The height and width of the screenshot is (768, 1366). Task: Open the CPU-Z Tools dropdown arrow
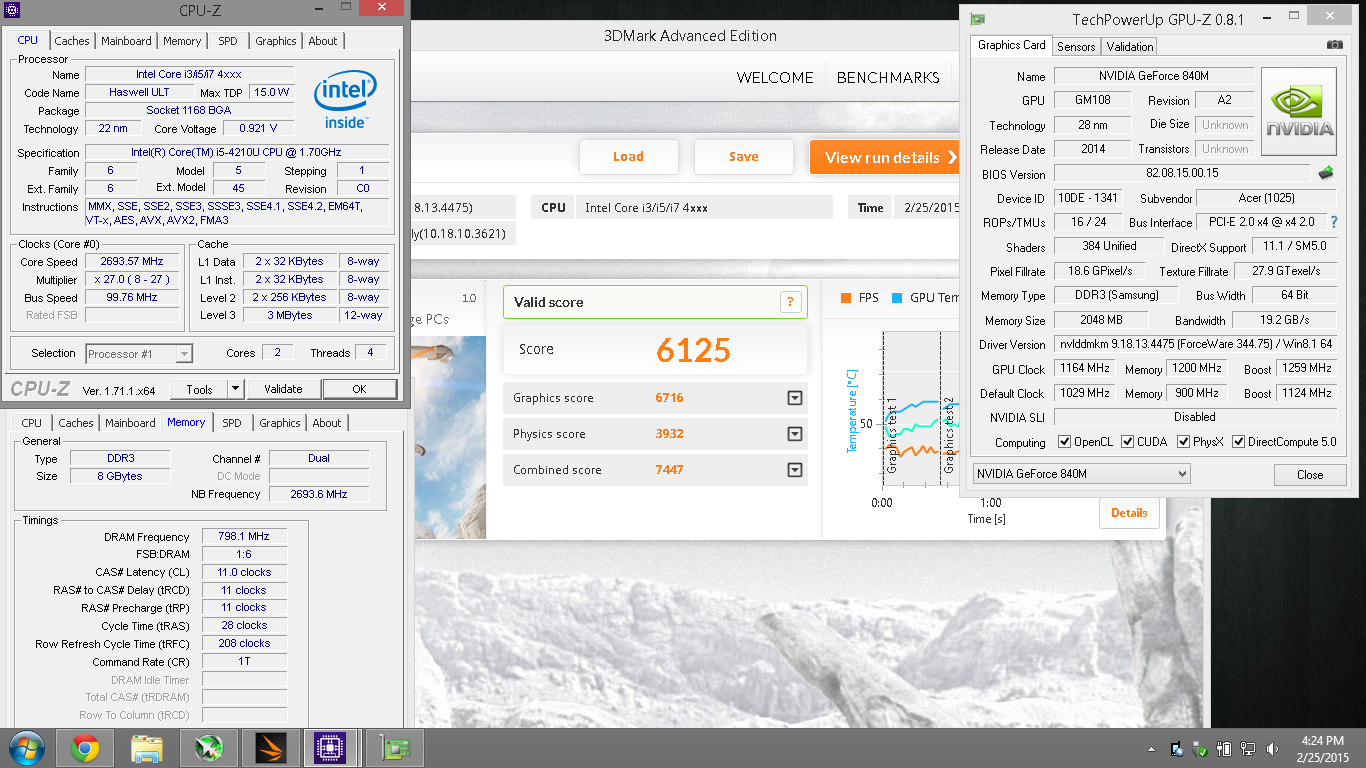click(236, 389)
